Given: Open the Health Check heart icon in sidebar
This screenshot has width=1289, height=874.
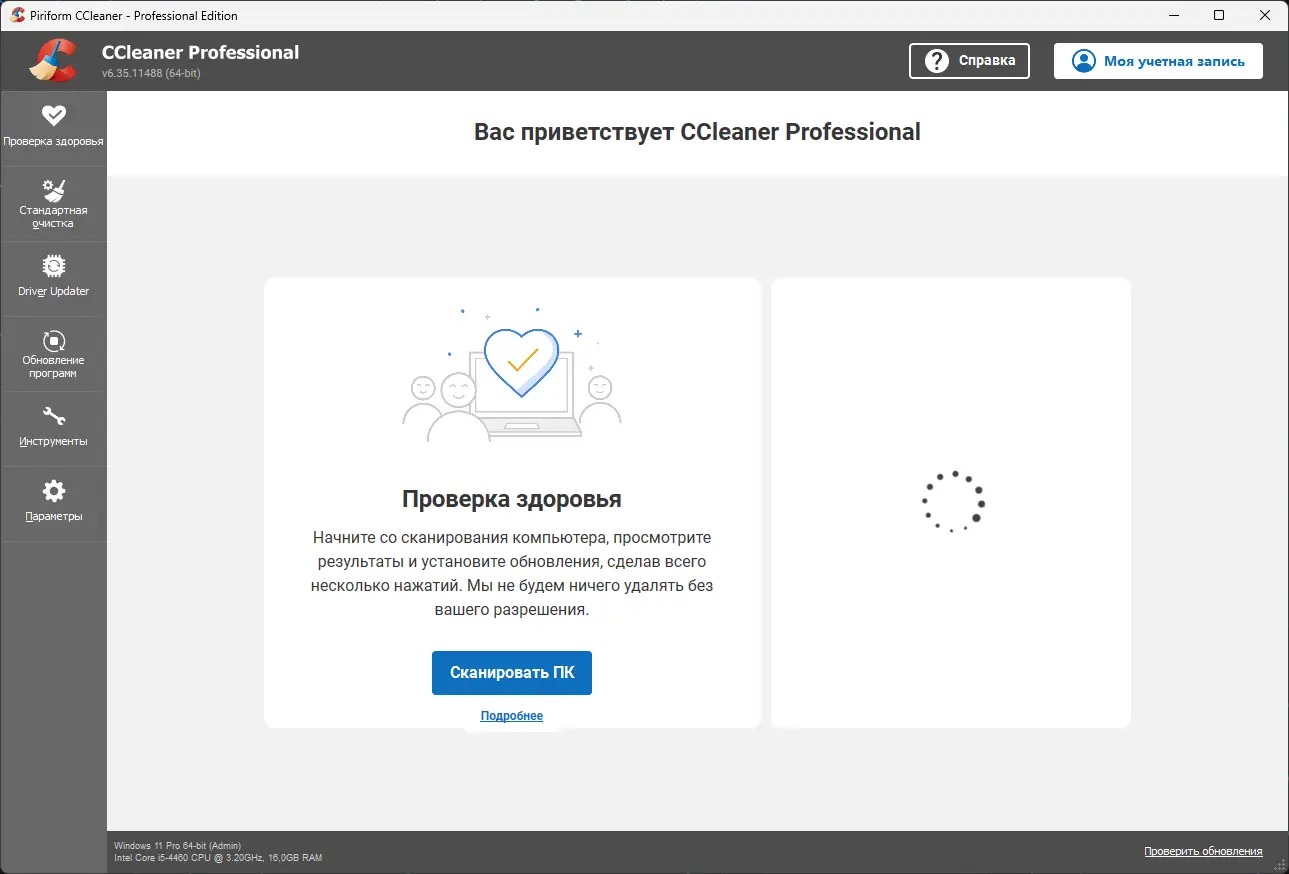Looking at the screenshot, I should click(x=53, y=115).
